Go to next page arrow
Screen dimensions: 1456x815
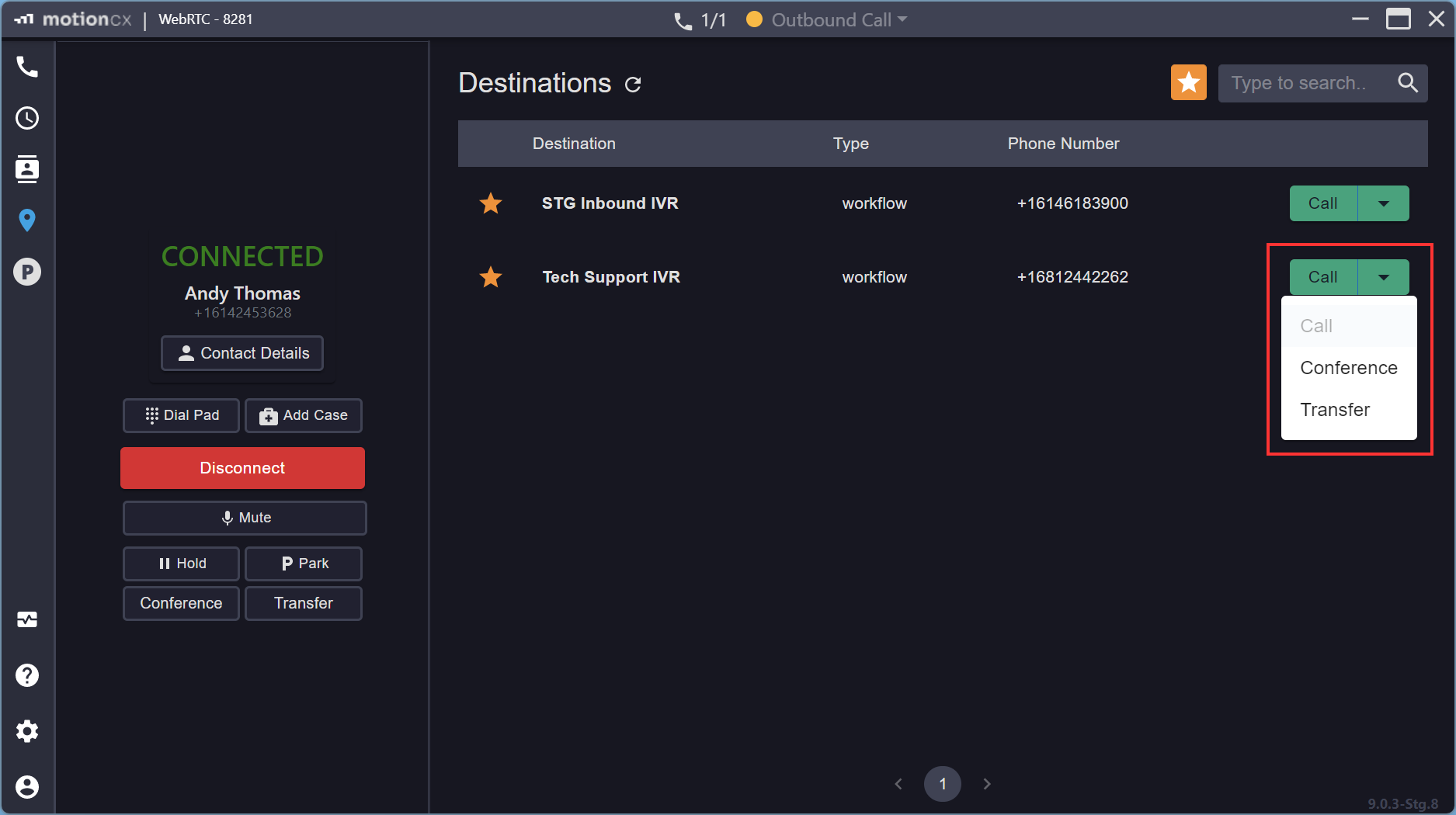[x=987, y=784]
